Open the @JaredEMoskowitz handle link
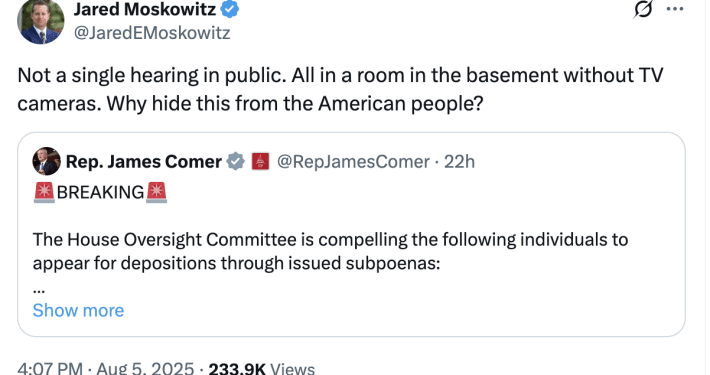The image size is (710, 375). coord(152,33)
